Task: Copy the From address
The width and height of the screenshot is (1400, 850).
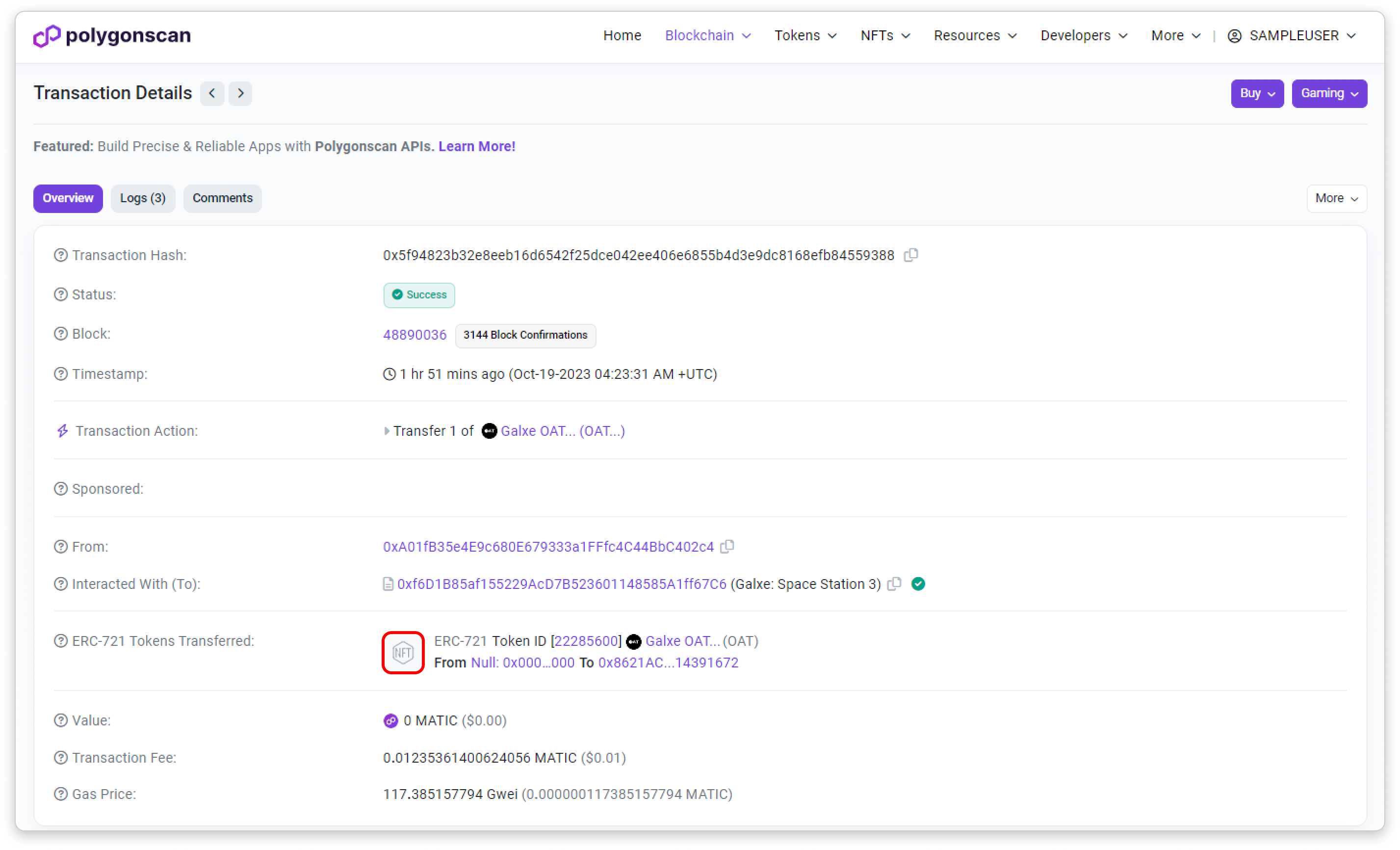Action: 727,546
